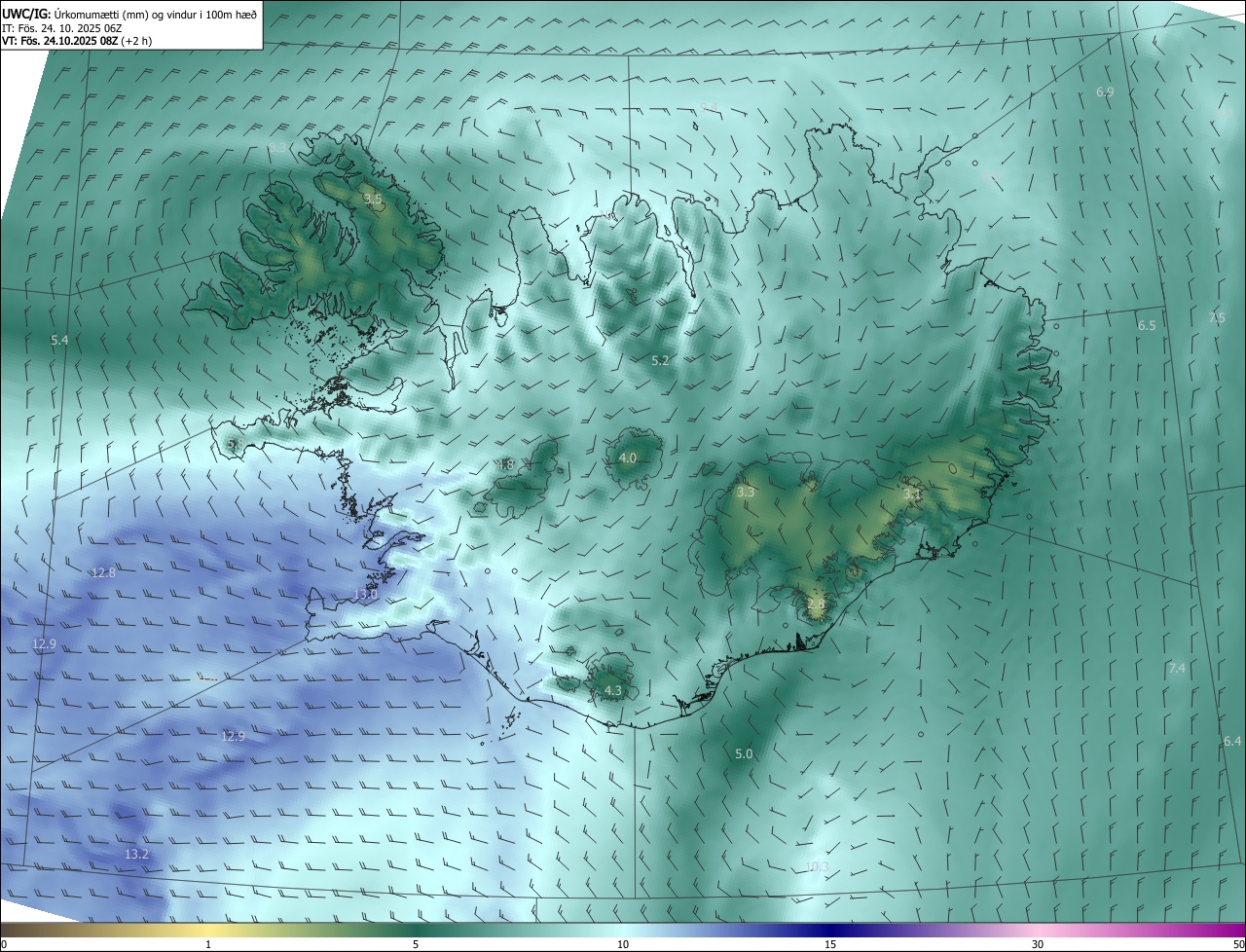Click the 7.5 value label

click(x=1217, y=317)
